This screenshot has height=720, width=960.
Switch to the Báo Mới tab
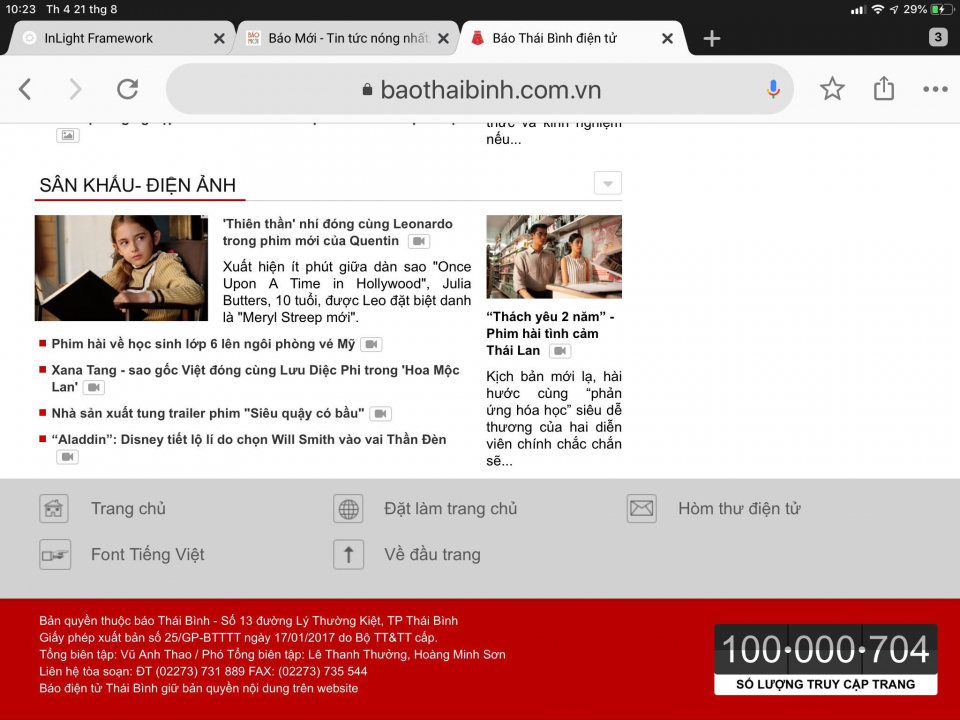(340, 38)
